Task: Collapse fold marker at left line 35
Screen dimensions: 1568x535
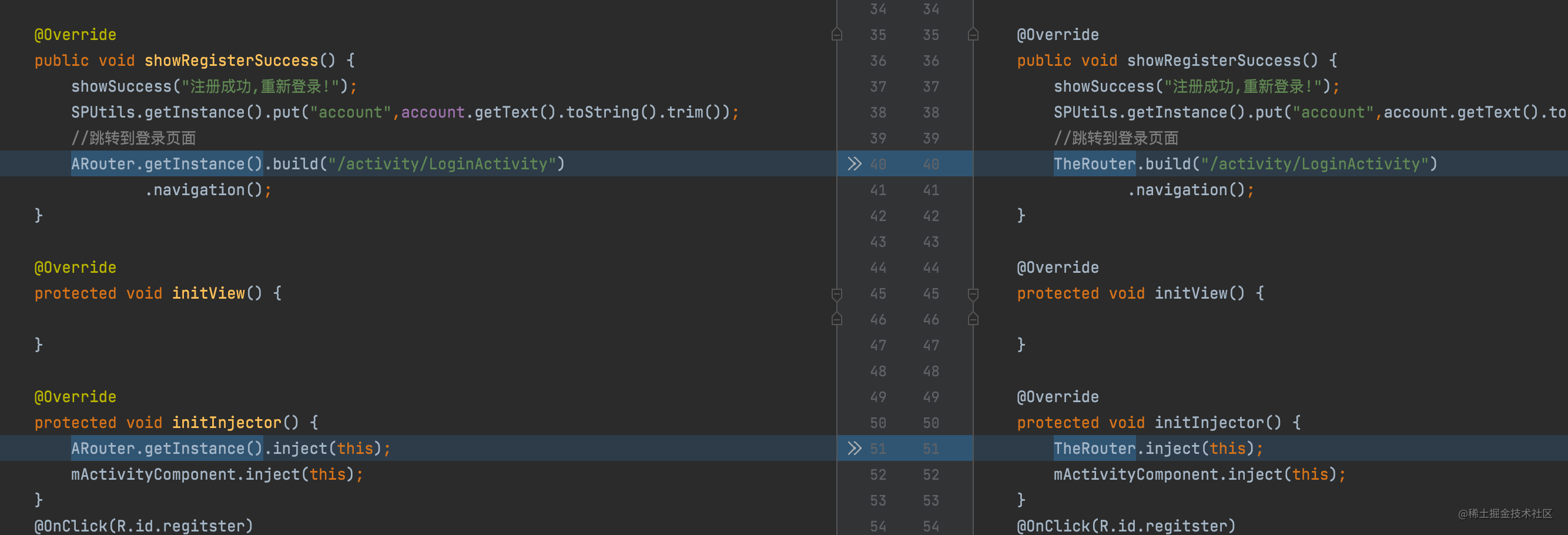Action: coord(837,35)
